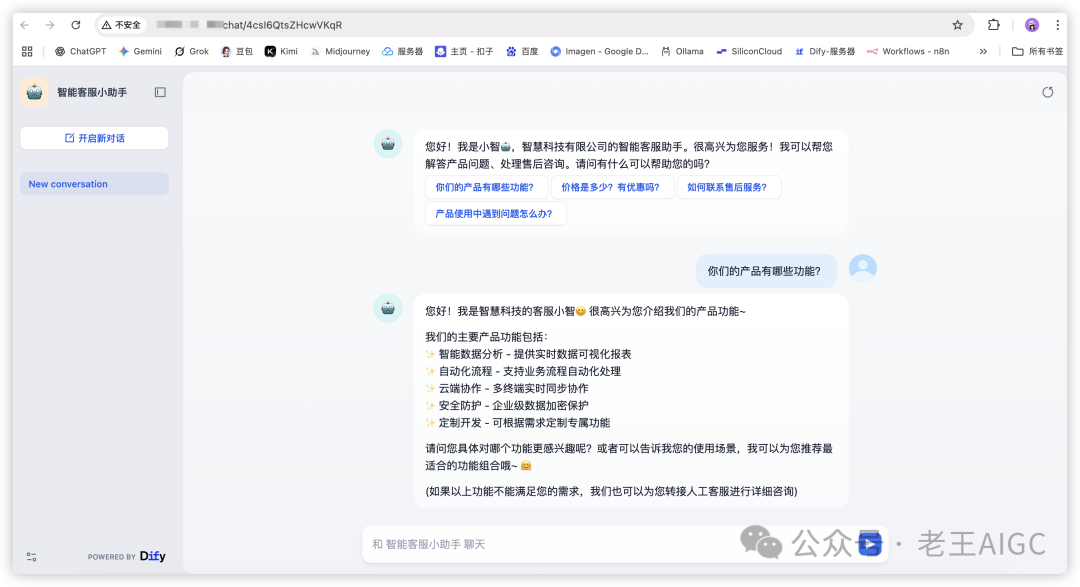Open the ChatGPT bookmark
Image resolution: width=1080 pixels, height=587 pixels.
point(81,51)
